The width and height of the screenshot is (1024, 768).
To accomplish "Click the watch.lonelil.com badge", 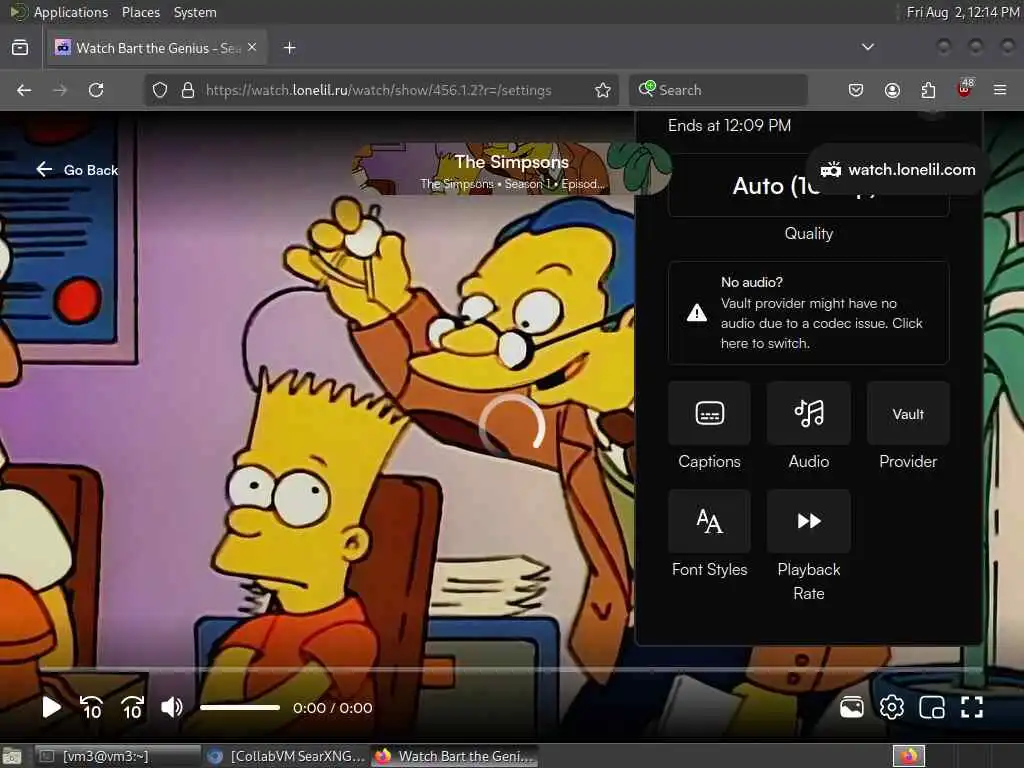I will (x=897, y=170).
